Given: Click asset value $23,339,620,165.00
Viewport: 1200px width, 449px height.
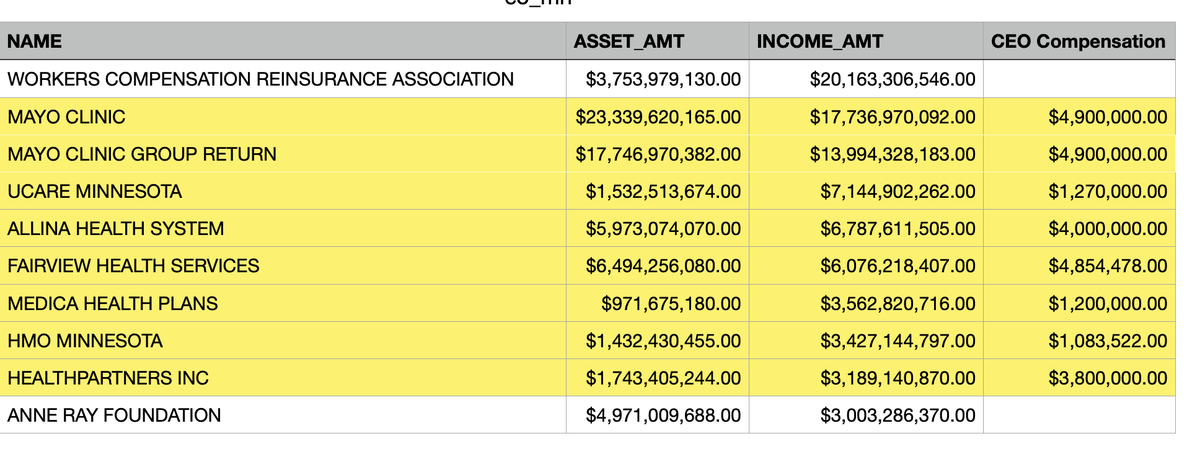Looking at the screenshot, I should (x=657, y=117).
